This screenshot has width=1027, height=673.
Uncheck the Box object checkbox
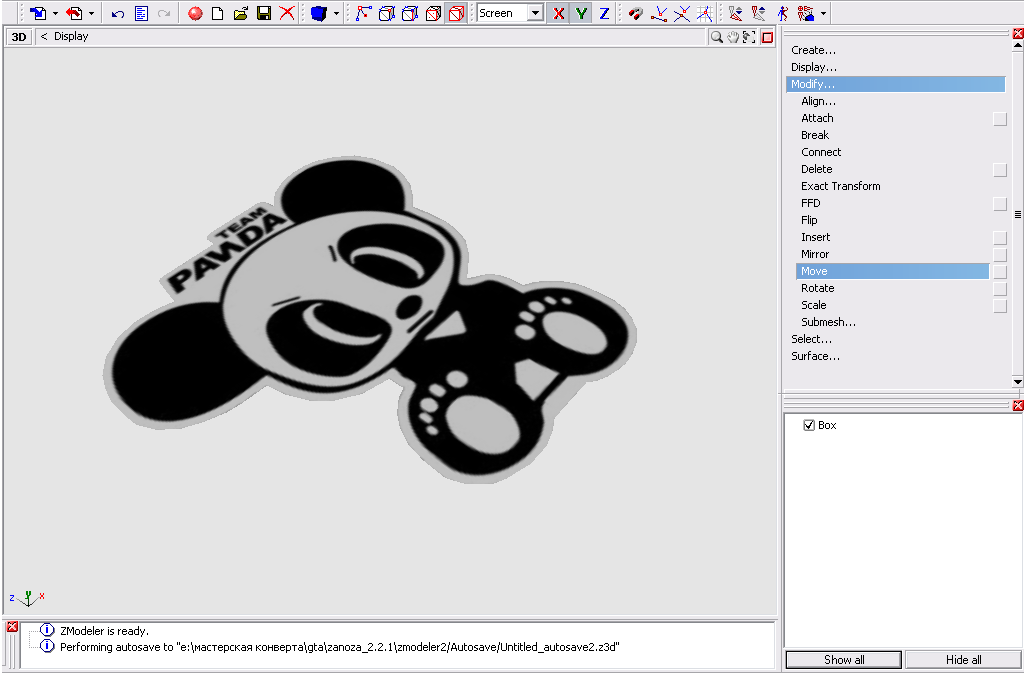coord(809,425)
